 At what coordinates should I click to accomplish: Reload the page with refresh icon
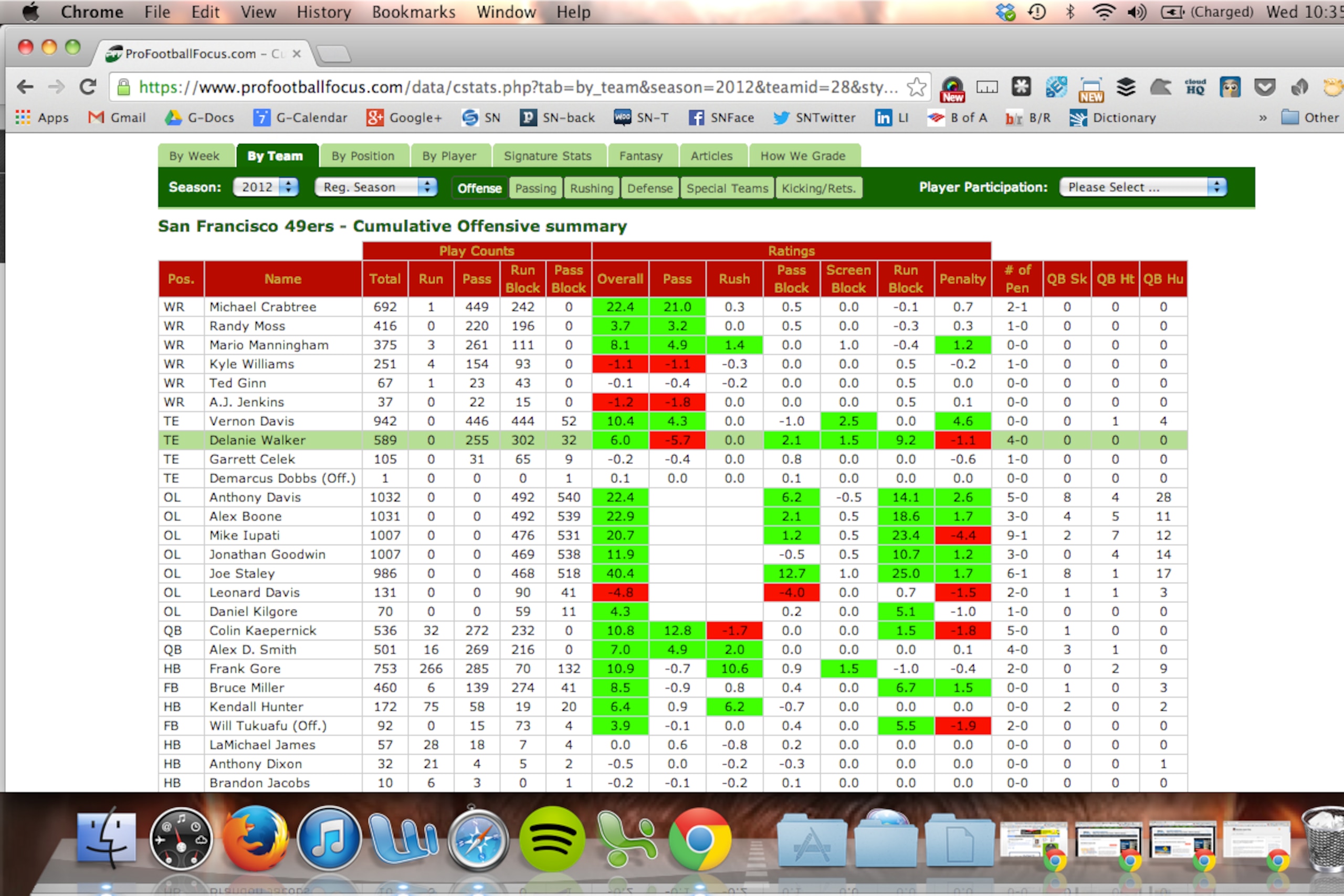pos(88,87)
